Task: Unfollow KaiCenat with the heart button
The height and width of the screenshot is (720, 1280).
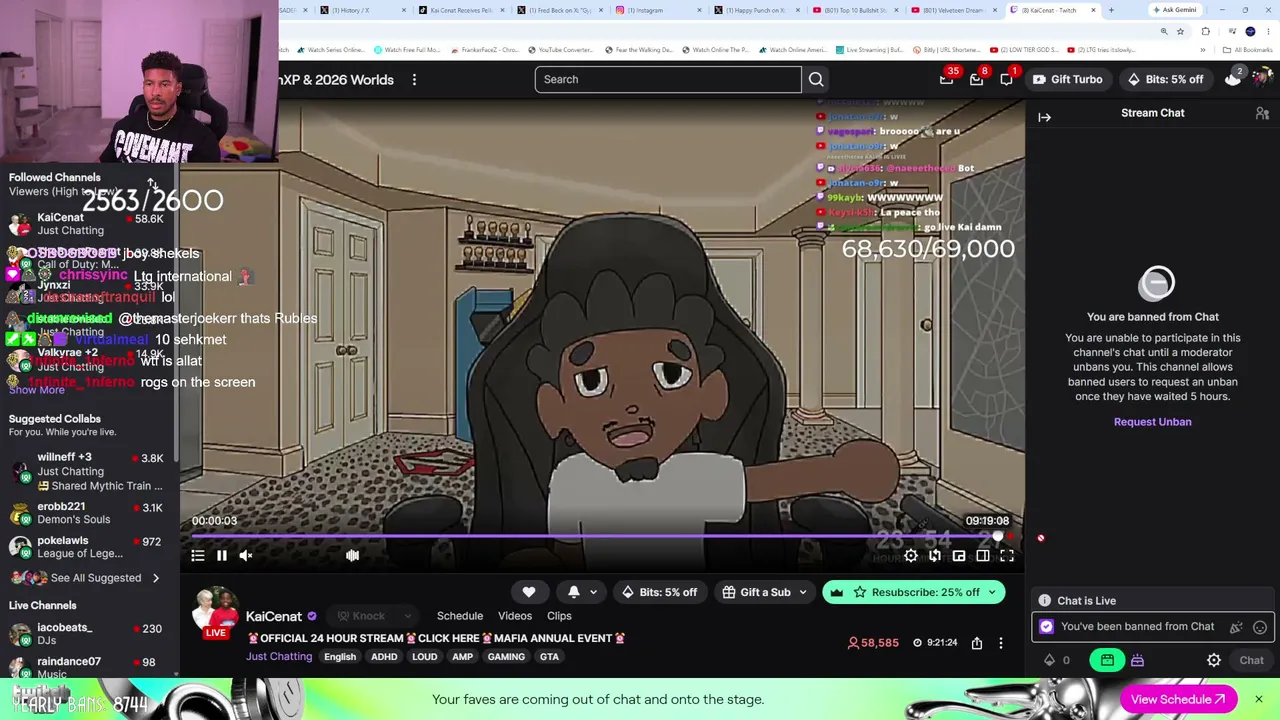Action: pos(529,592)
